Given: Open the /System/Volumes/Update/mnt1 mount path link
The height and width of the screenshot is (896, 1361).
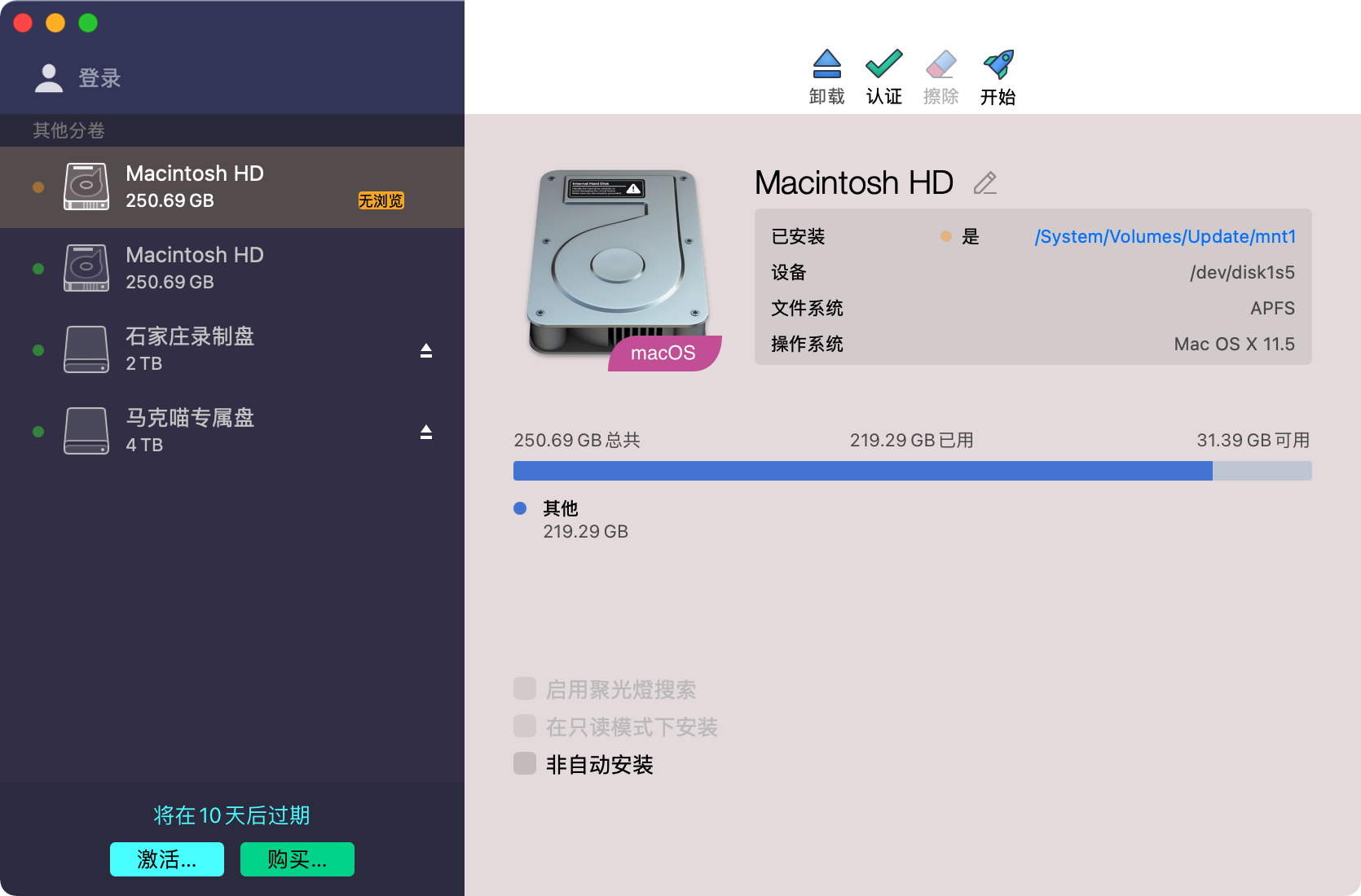Looking at the screenshot, I should [x=1165, y=236].
